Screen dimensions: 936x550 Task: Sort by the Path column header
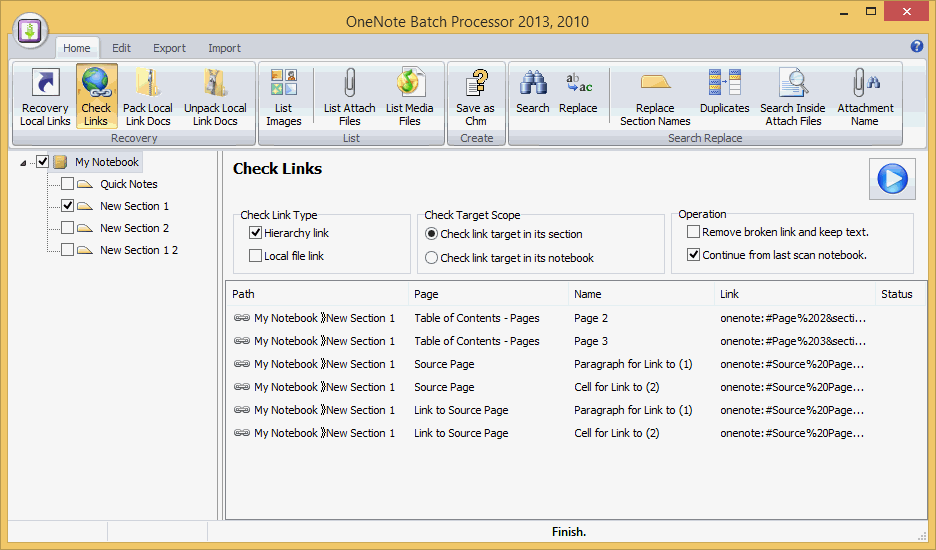317,294
